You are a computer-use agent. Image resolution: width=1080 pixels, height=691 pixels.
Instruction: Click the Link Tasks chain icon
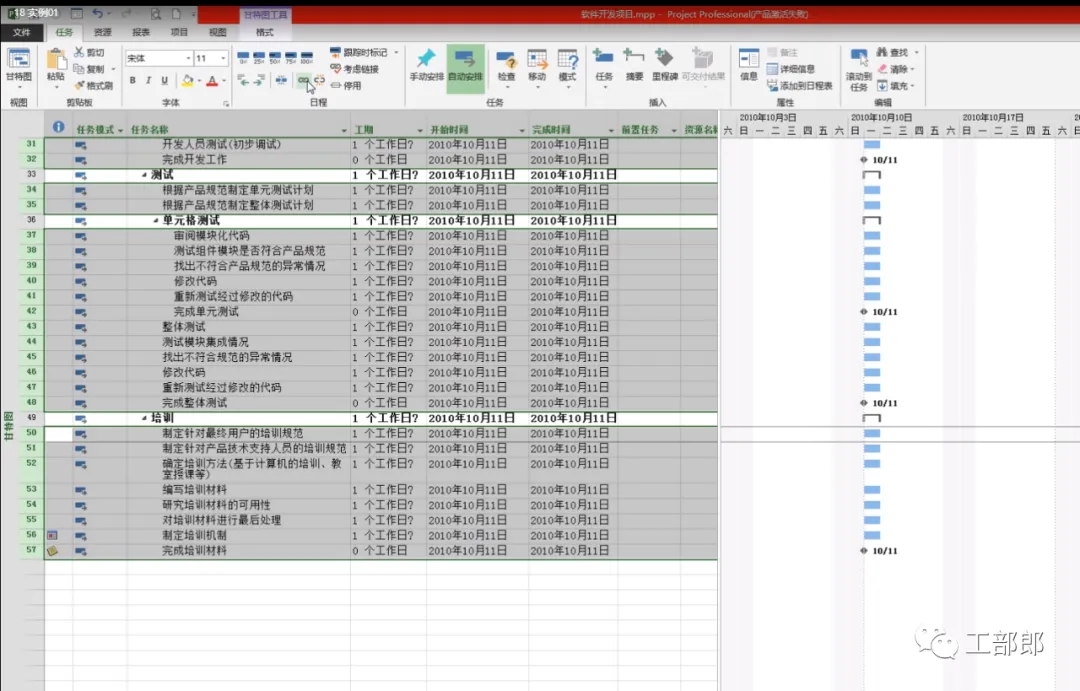point(303,81)
